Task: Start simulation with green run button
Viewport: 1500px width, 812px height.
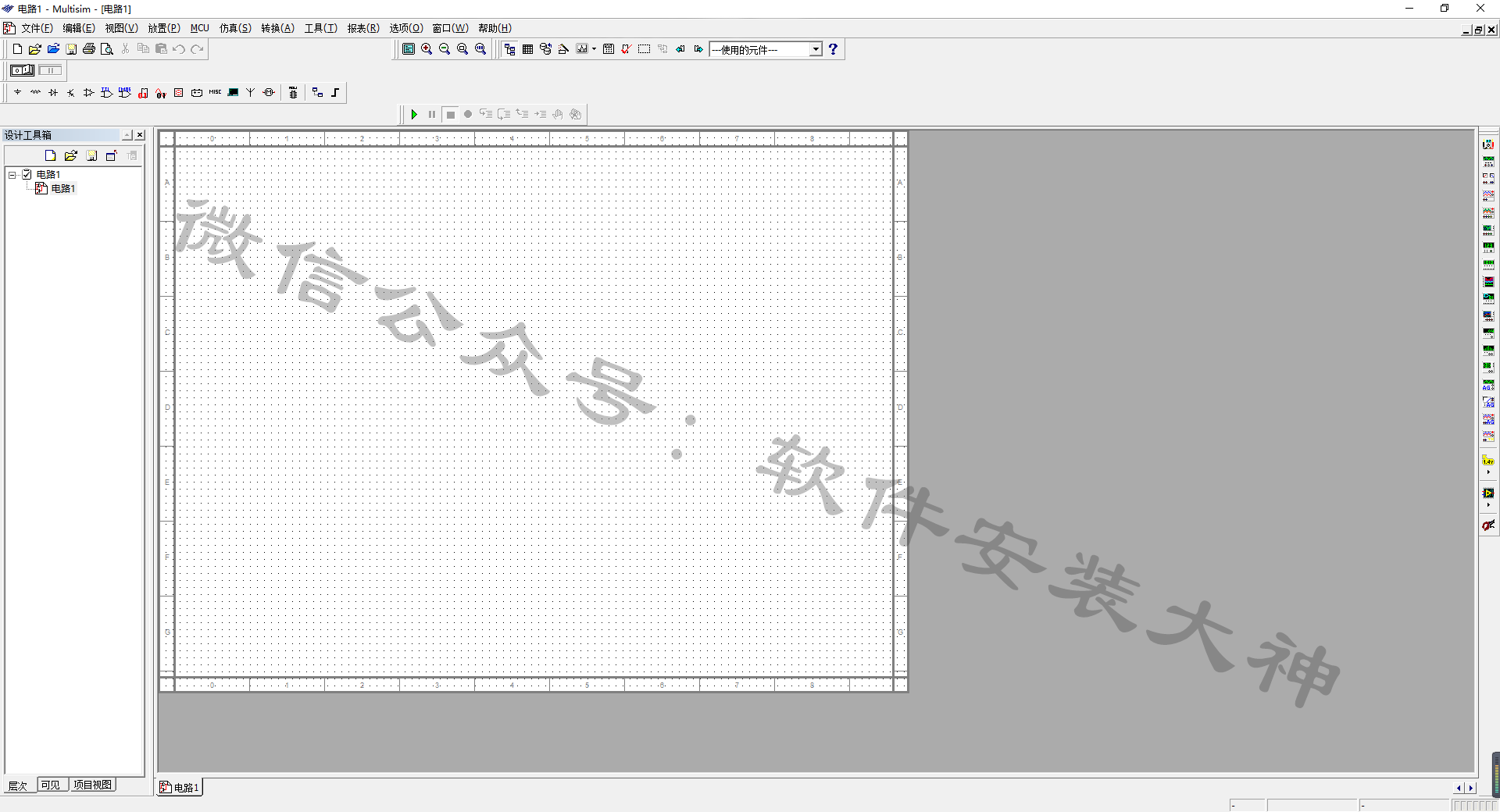Action: (414, 114)
